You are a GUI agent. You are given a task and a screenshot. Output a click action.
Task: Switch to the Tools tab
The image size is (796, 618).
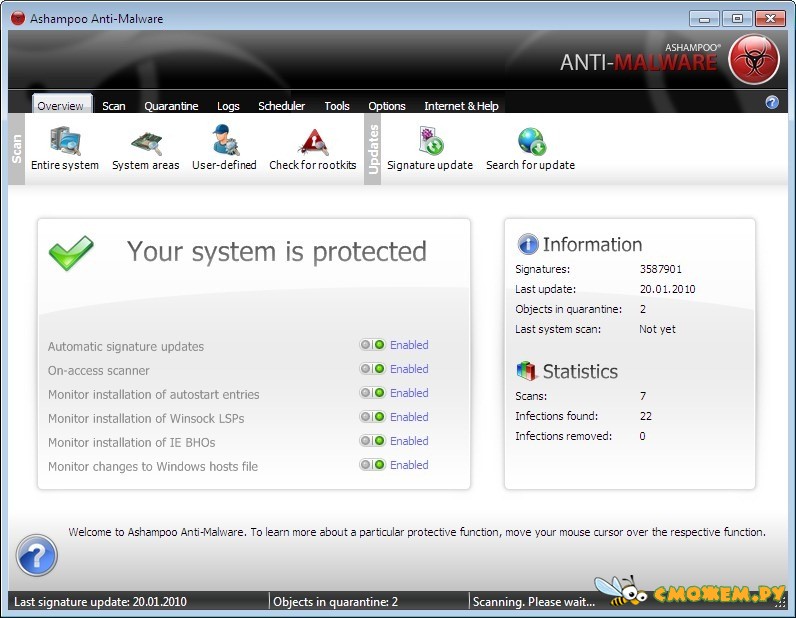tap(337, 106)
